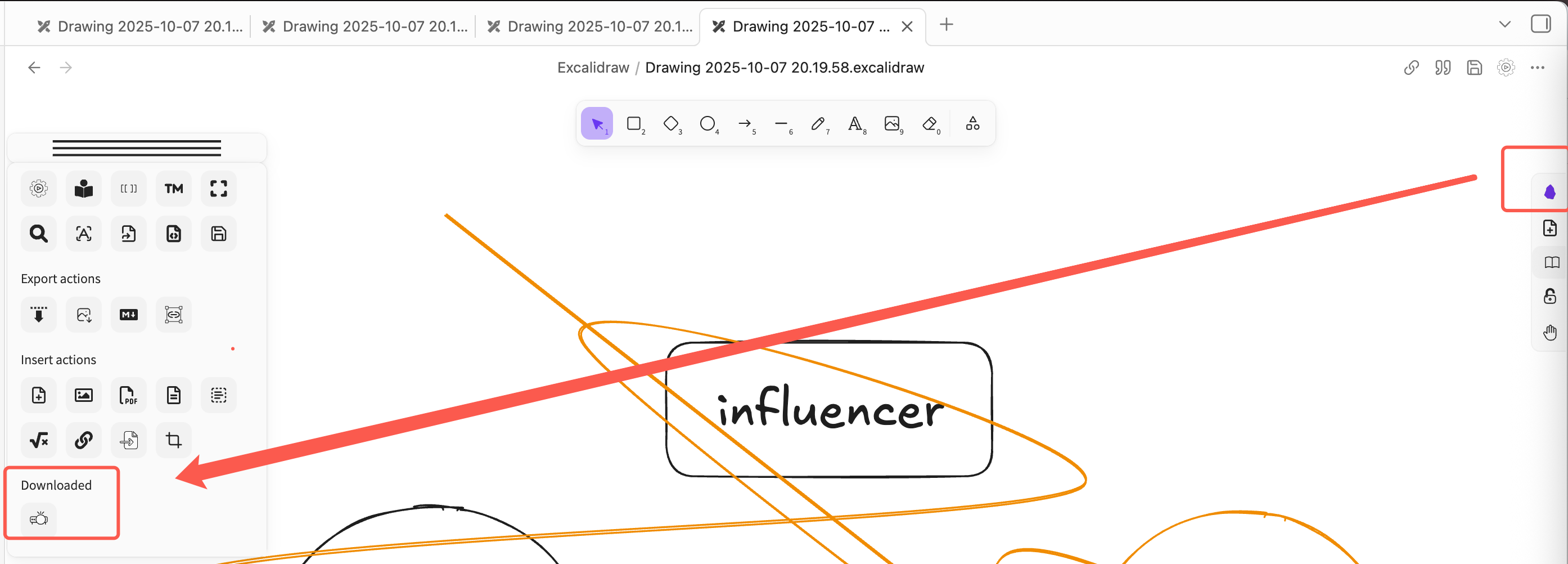
Task: Click the quotation marks icon in the header
Action: (1443, 68)
